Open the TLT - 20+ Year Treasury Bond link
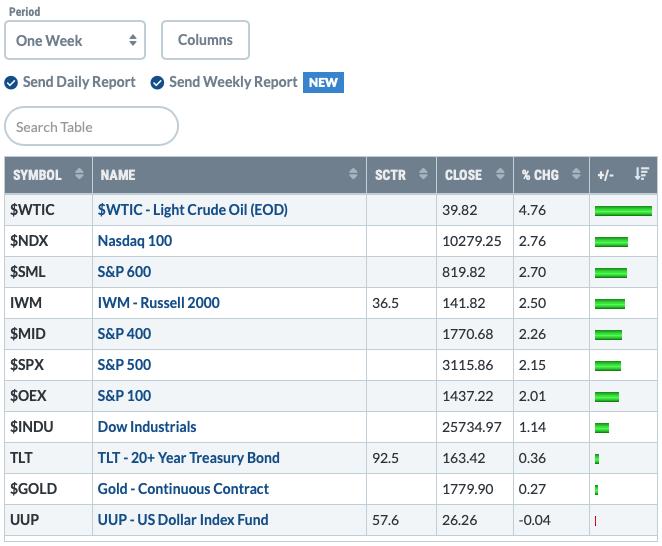 click(x=188, y=458)
